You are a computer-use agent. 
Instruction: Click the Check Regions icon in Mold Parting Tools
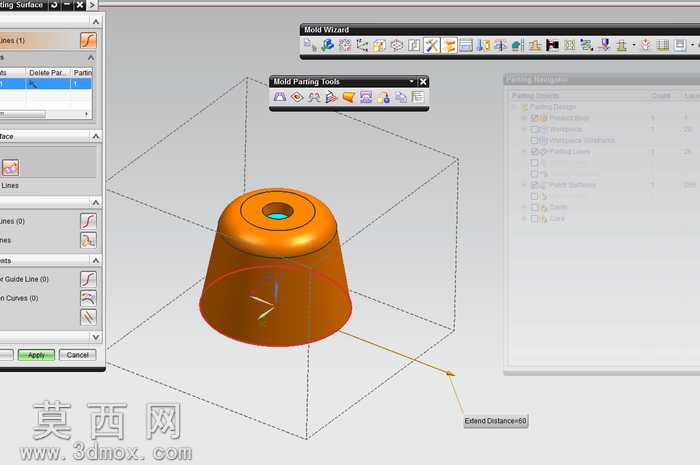click(280, 97)
